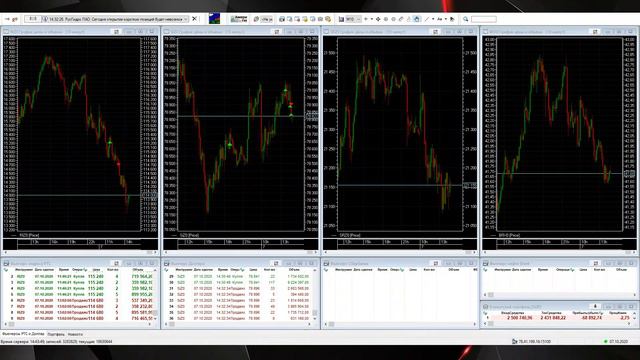Viewport: 640px width, 360px height.
Task: Select the move chart tool
Action: [378, 19]
